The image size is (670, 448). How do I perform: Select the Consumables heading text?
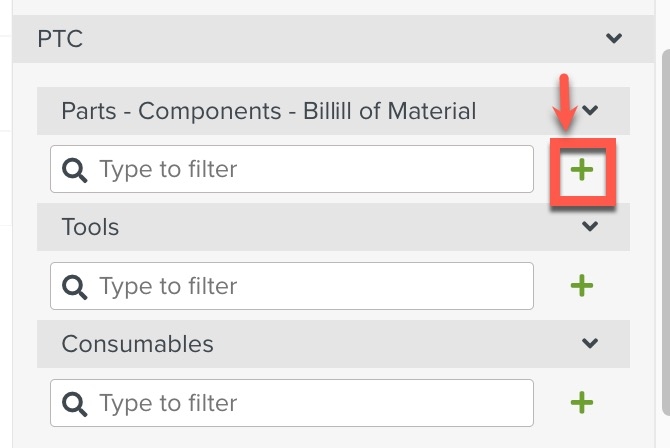pyautogui.click(x=137, y=344)
